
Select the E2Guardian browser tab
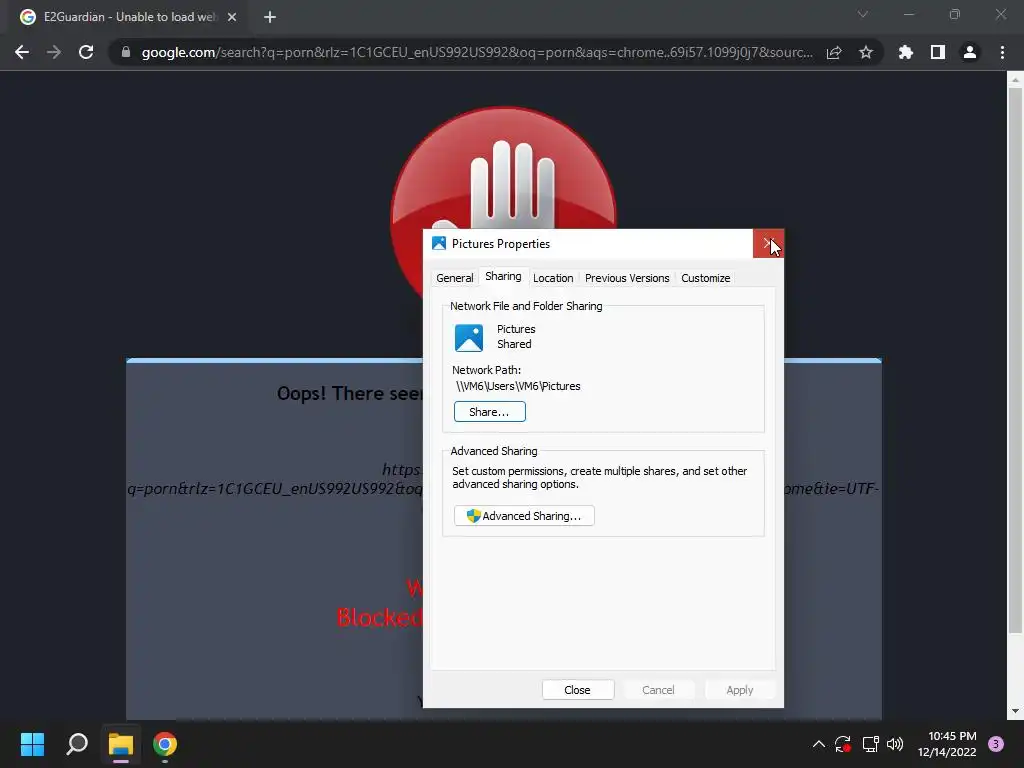tap(128, 17)
